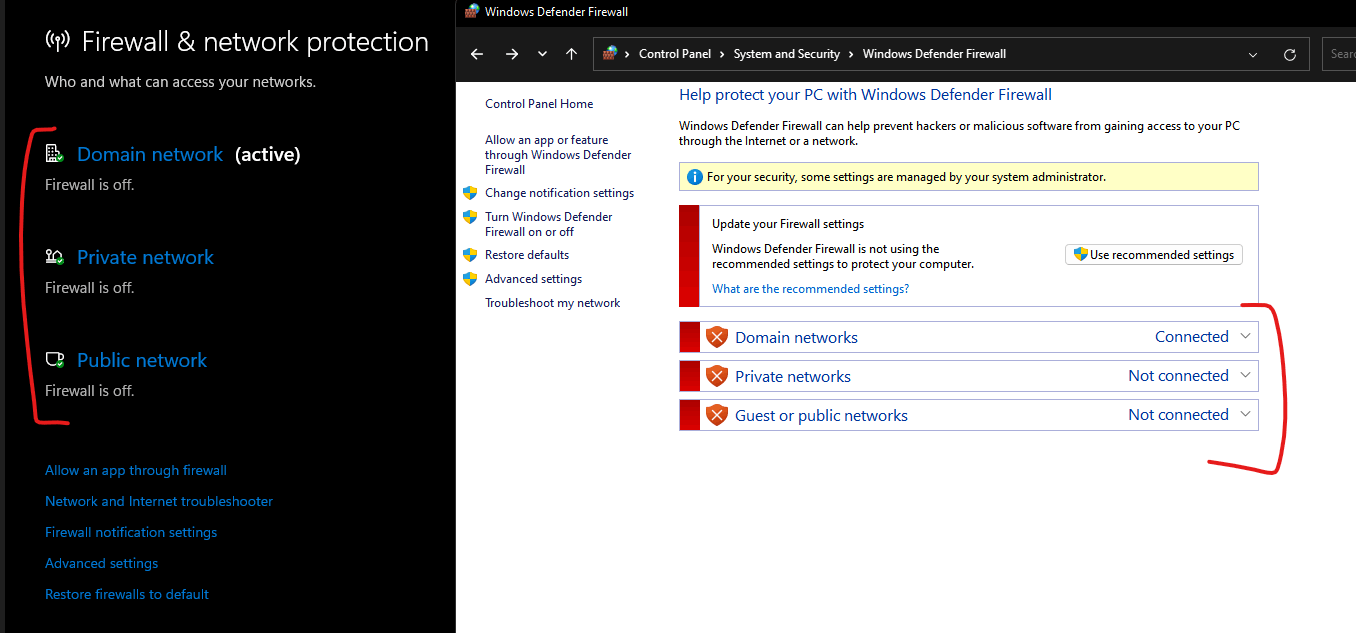The image size is (1356, 633).
Task: Click Use recommended settings button
Action: pyautogui.click(x=1154, y=255)
